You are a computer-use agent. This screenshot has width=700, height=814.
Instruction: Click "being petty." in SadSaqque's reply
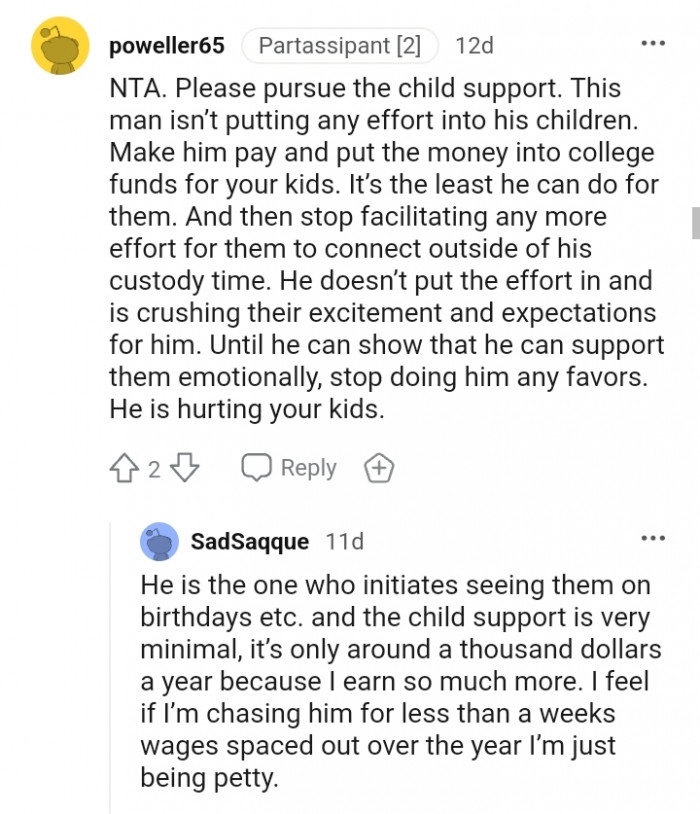coord(209,777)
